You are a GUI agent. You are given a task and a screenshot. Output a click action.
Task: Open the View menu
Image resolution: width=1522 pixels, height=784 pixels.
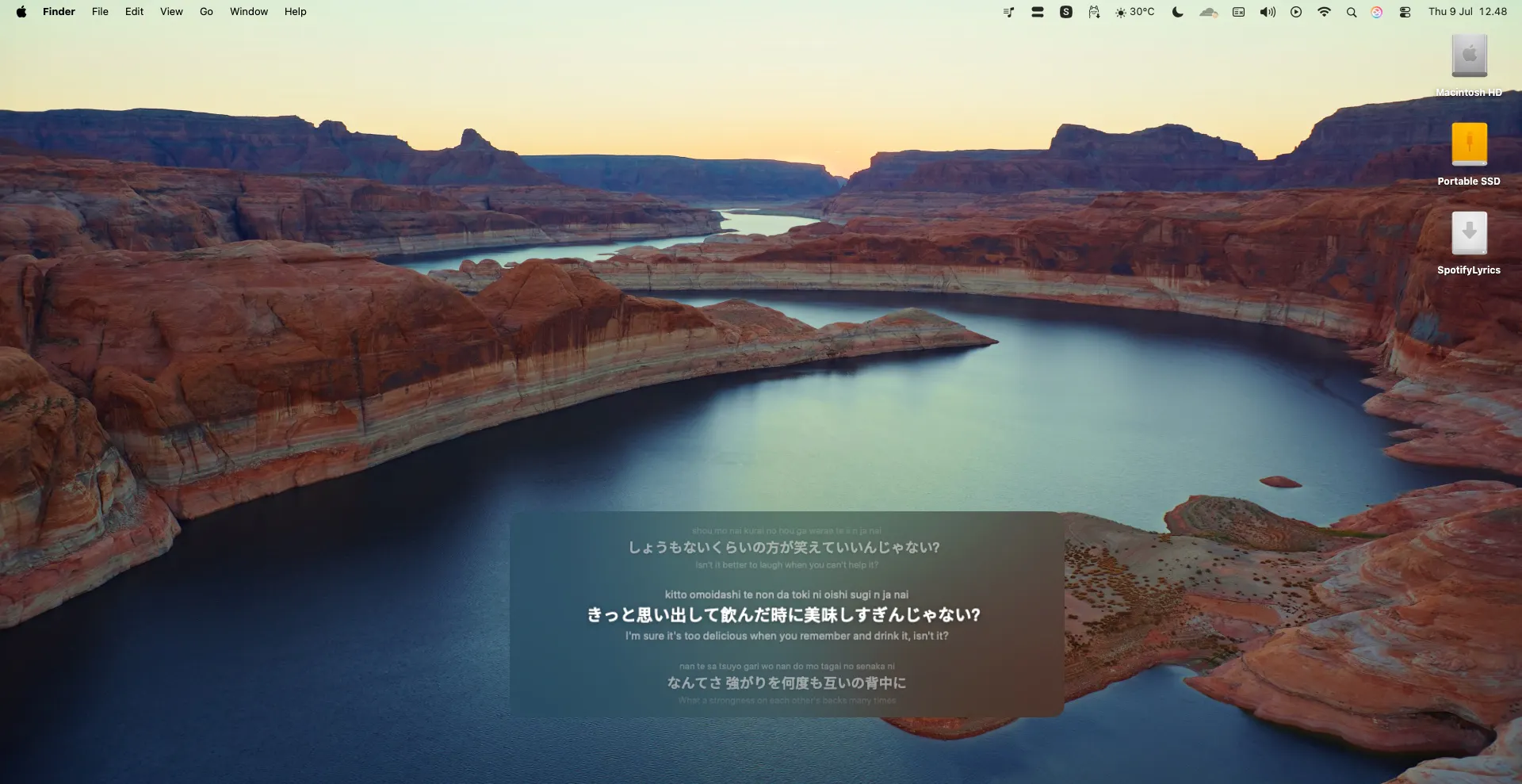point(171,12)
